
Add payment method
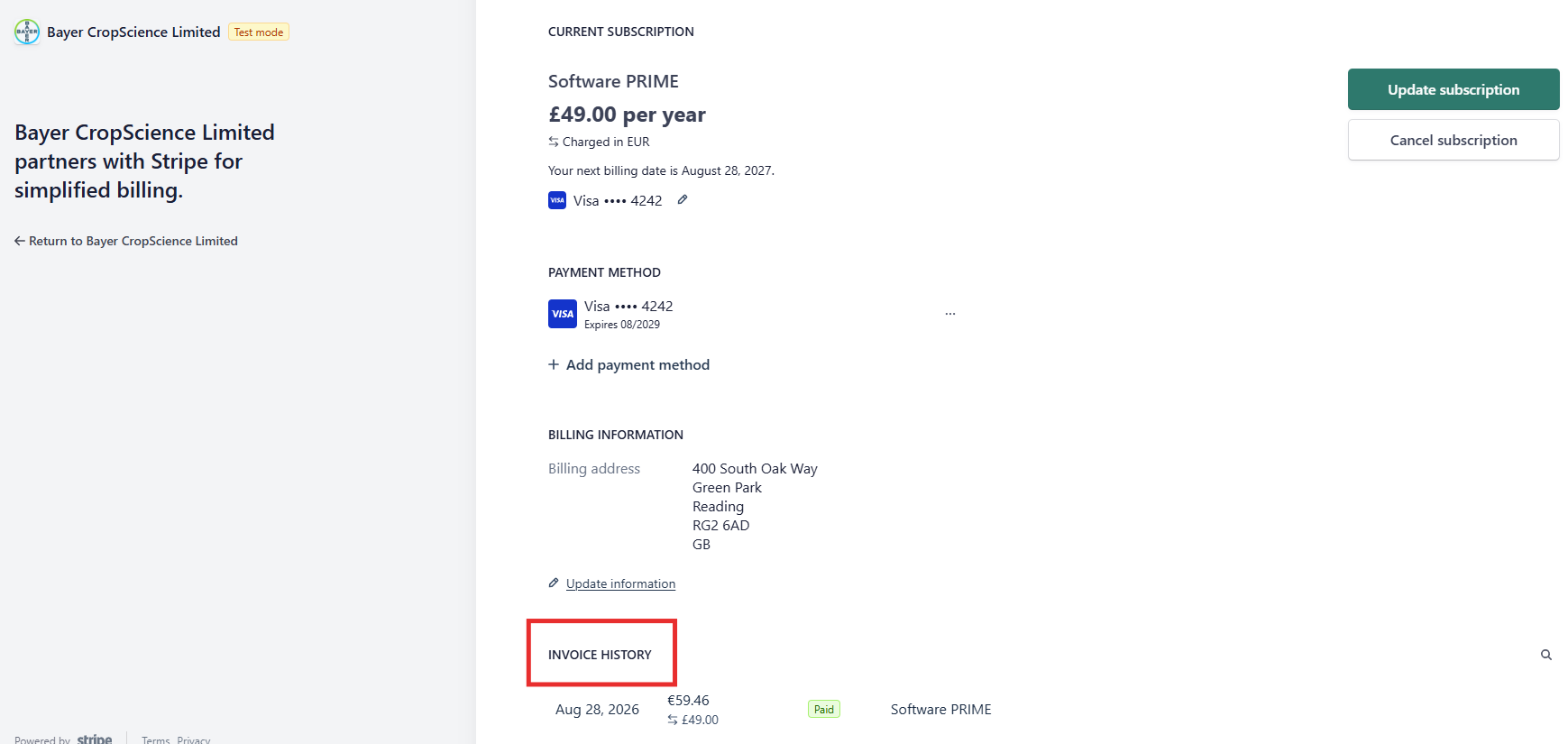[637, 364]
